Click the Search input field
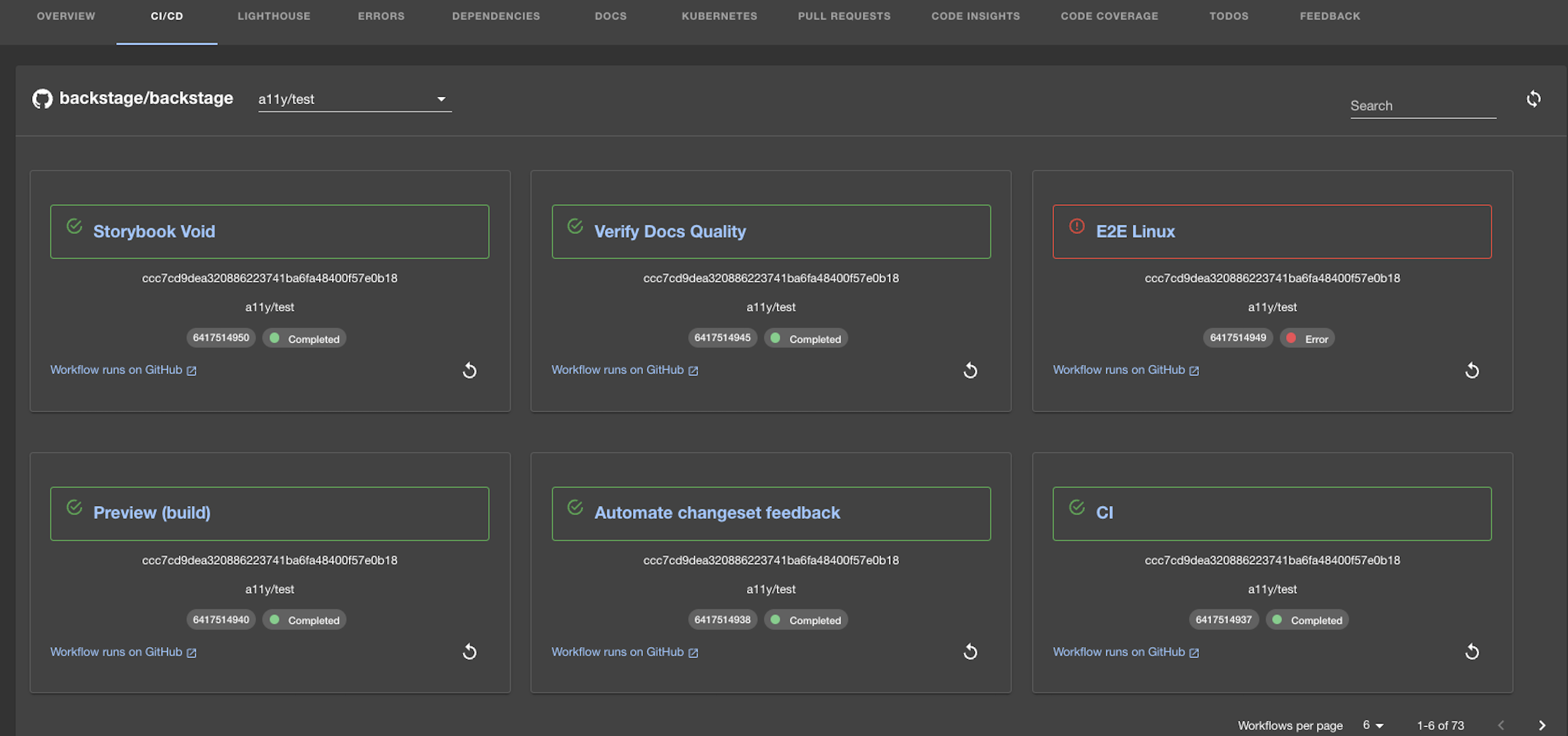The height and width of the screenshot is (736, 1568). pyautogui.click(x=1422, y=106)
